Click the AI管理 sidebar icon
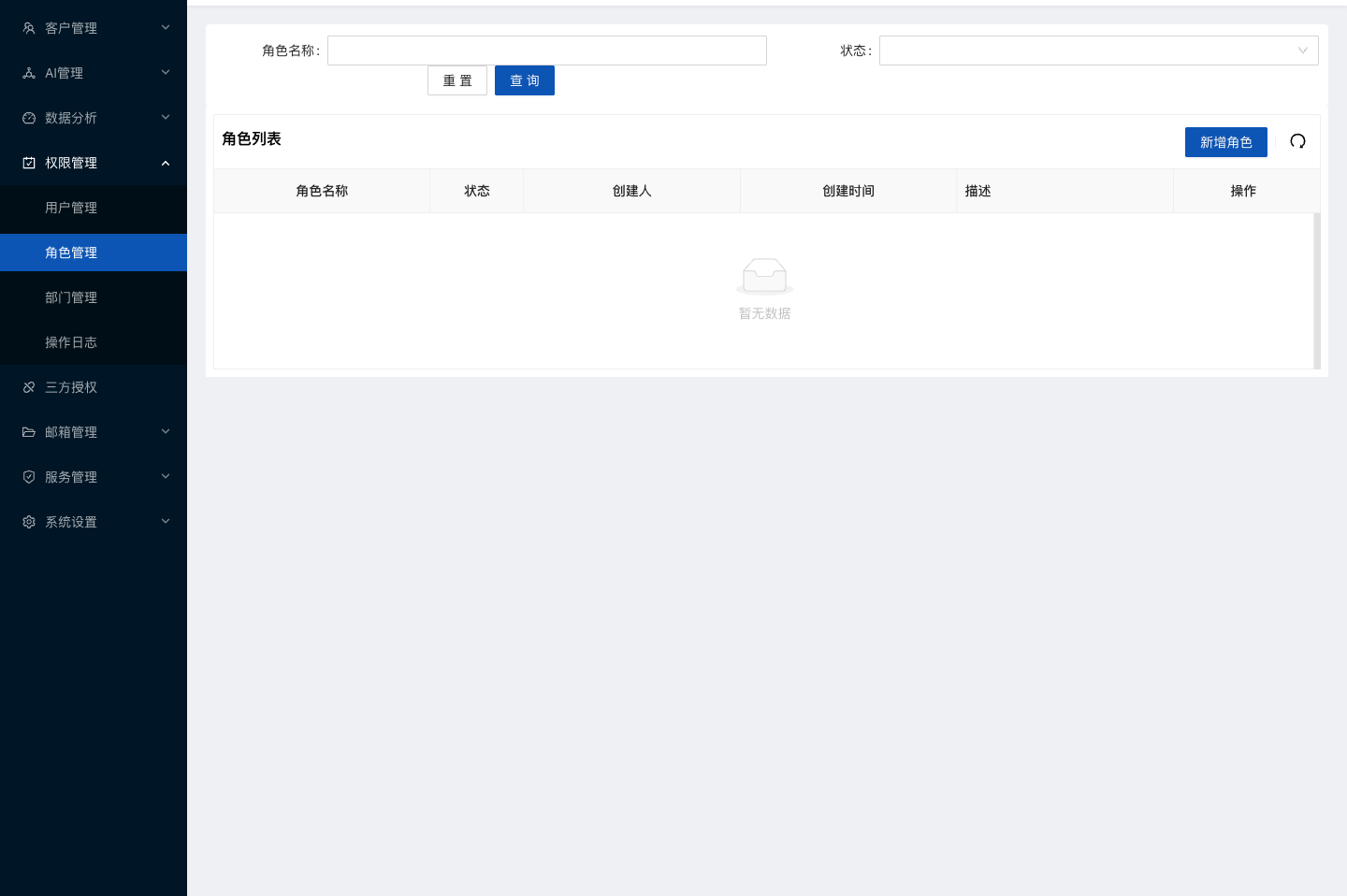This screenshot has height=896, width=1347. (29, 73)
